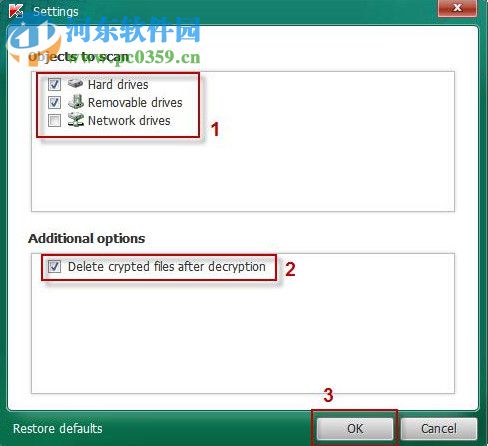
Task: Click the Network drives icon
Action: tap(76, 119)
